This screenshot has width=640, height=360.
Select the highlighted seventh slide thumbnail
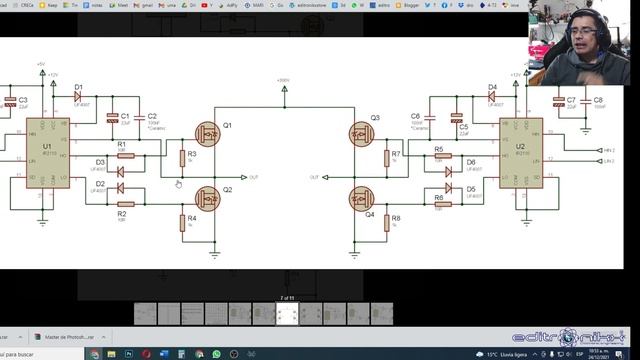click(x=287, y=314)
